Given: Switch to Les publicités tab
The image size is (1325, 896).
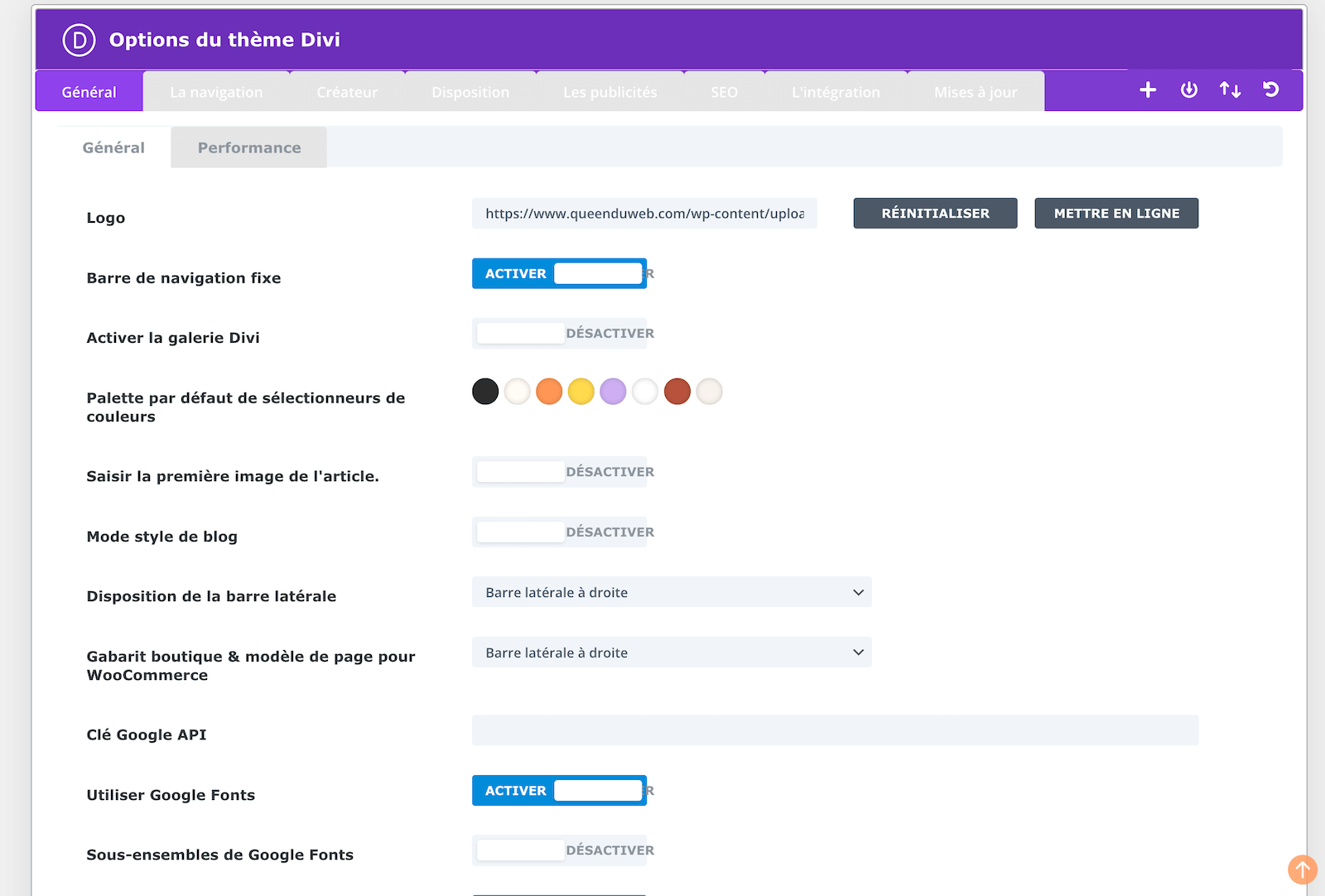Looking at the screenshot, I should [x=610, y=91].
